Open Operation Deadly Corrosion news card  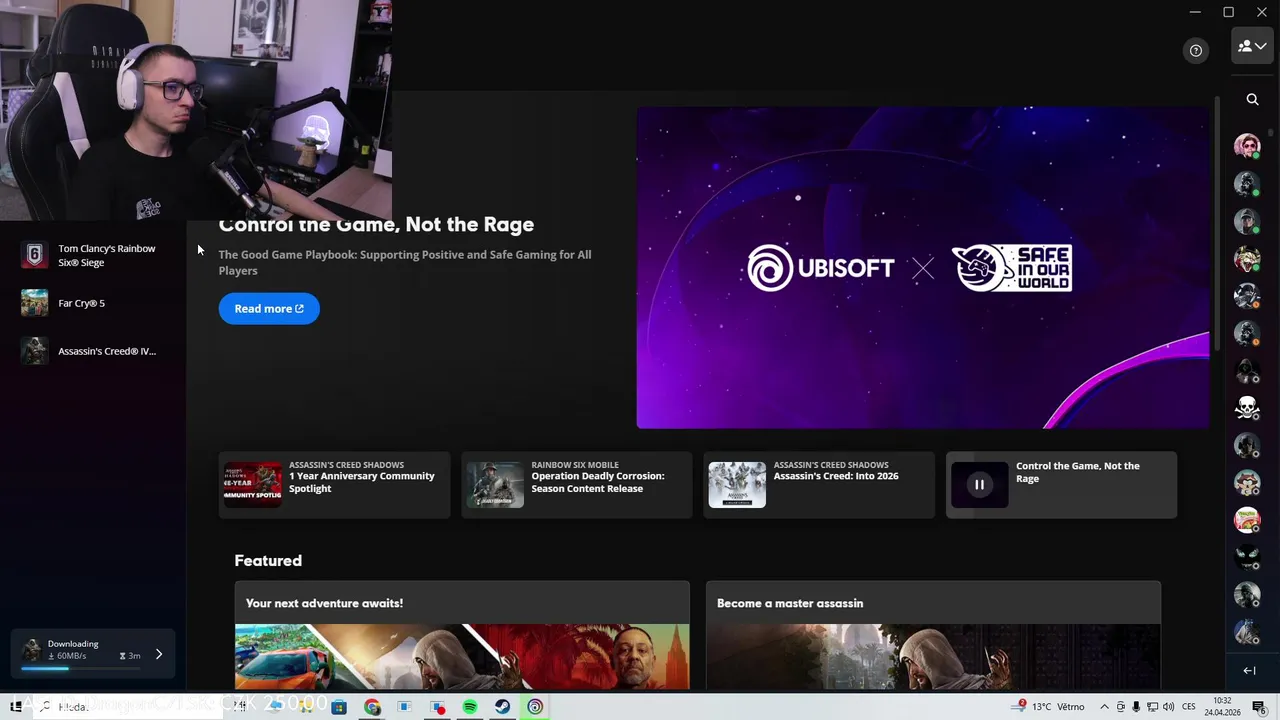click(576, 485)
